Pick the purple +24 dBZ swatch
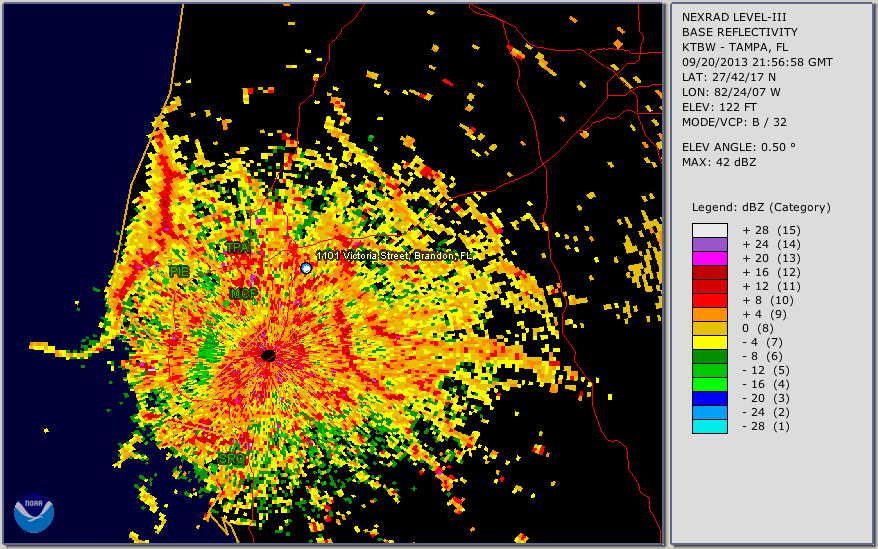878x549 pixels. pos(710,244)
